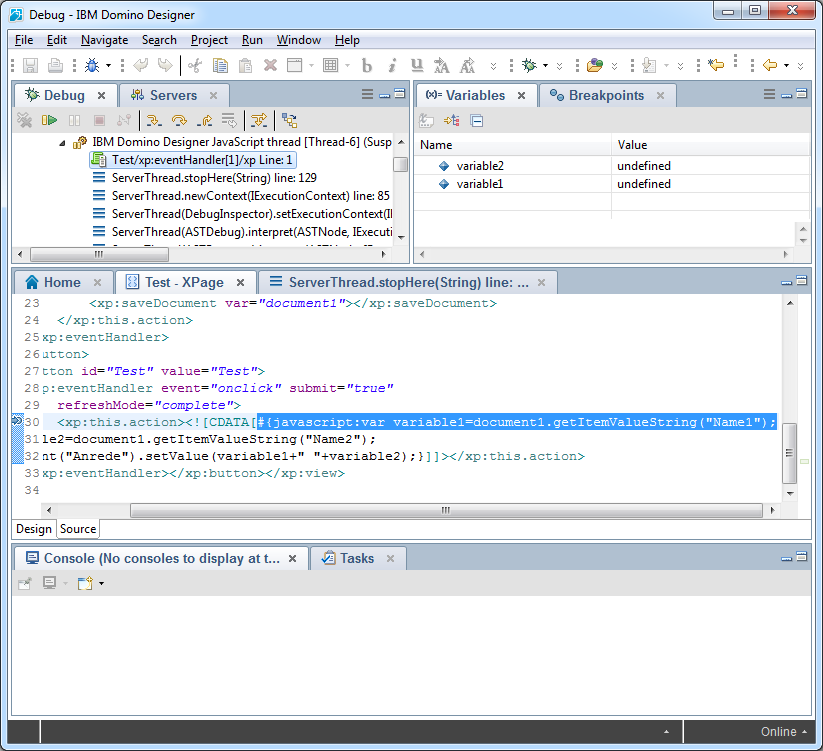The image size is (823, 751).
Task: Switch to Design view tab
Action: pos(34,529)
